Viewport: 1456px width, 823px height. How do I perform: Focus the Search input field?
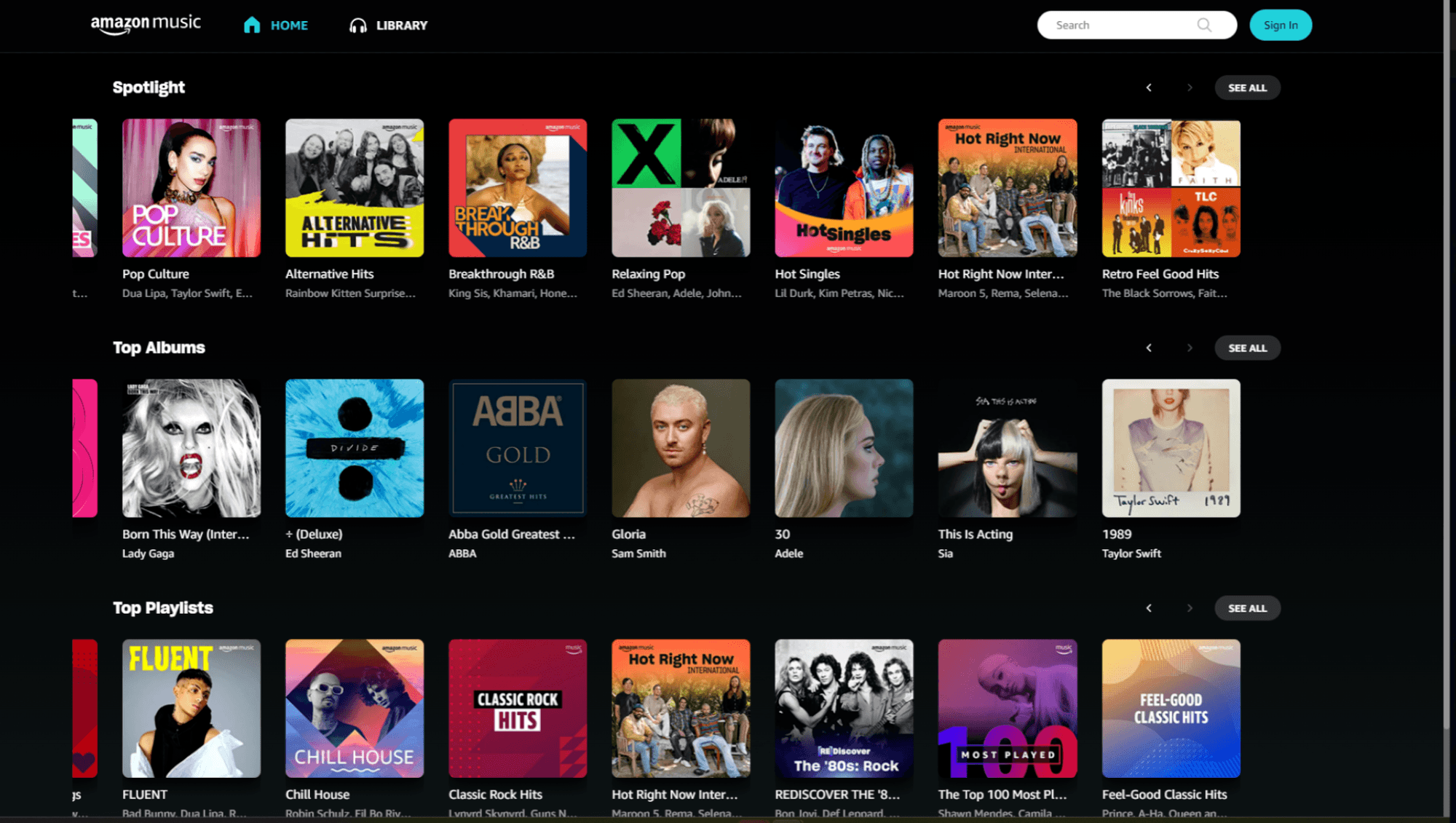(x=1136, y=25)
